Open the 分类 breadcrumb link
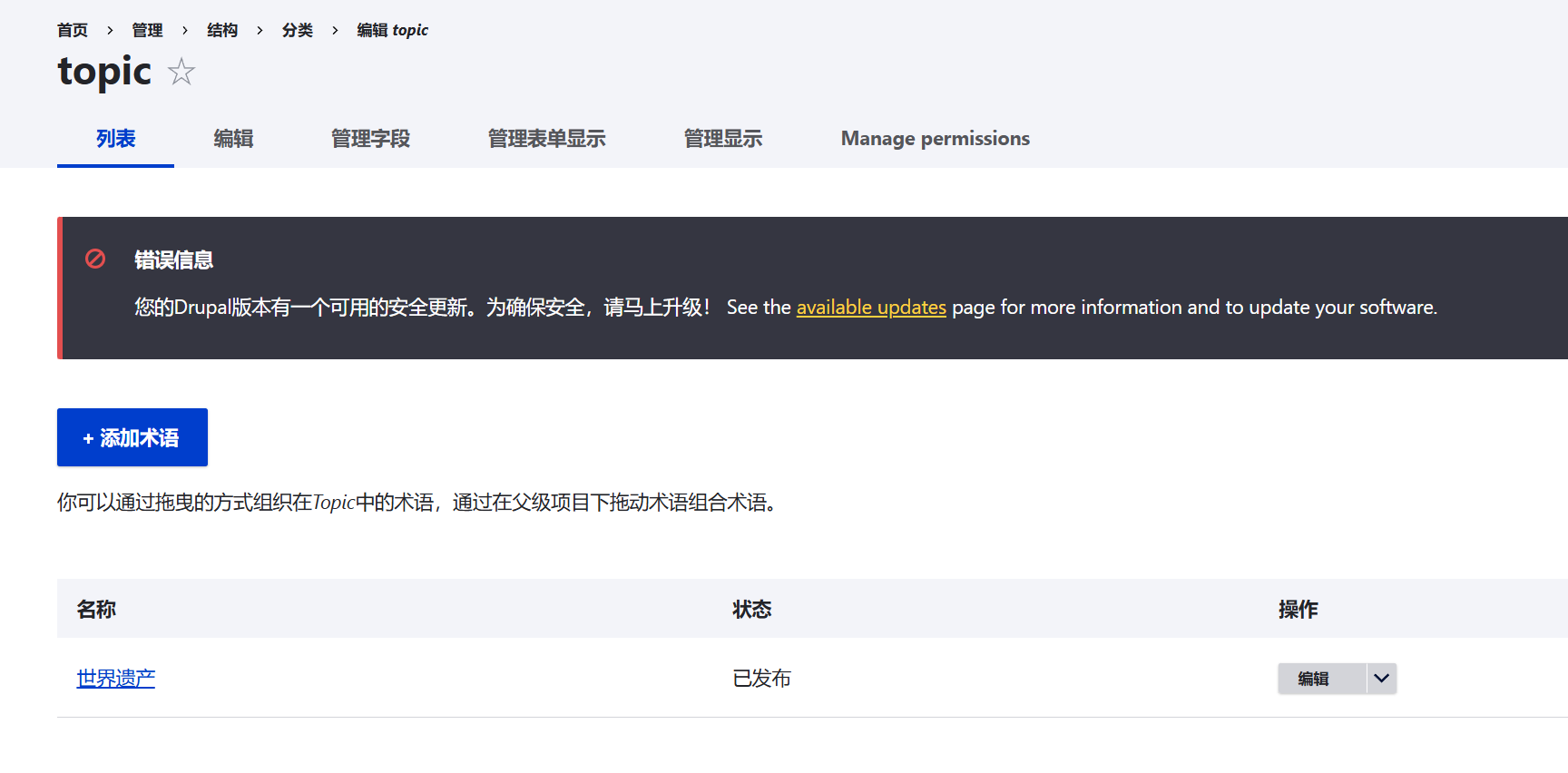 click(x=298, y=30)
